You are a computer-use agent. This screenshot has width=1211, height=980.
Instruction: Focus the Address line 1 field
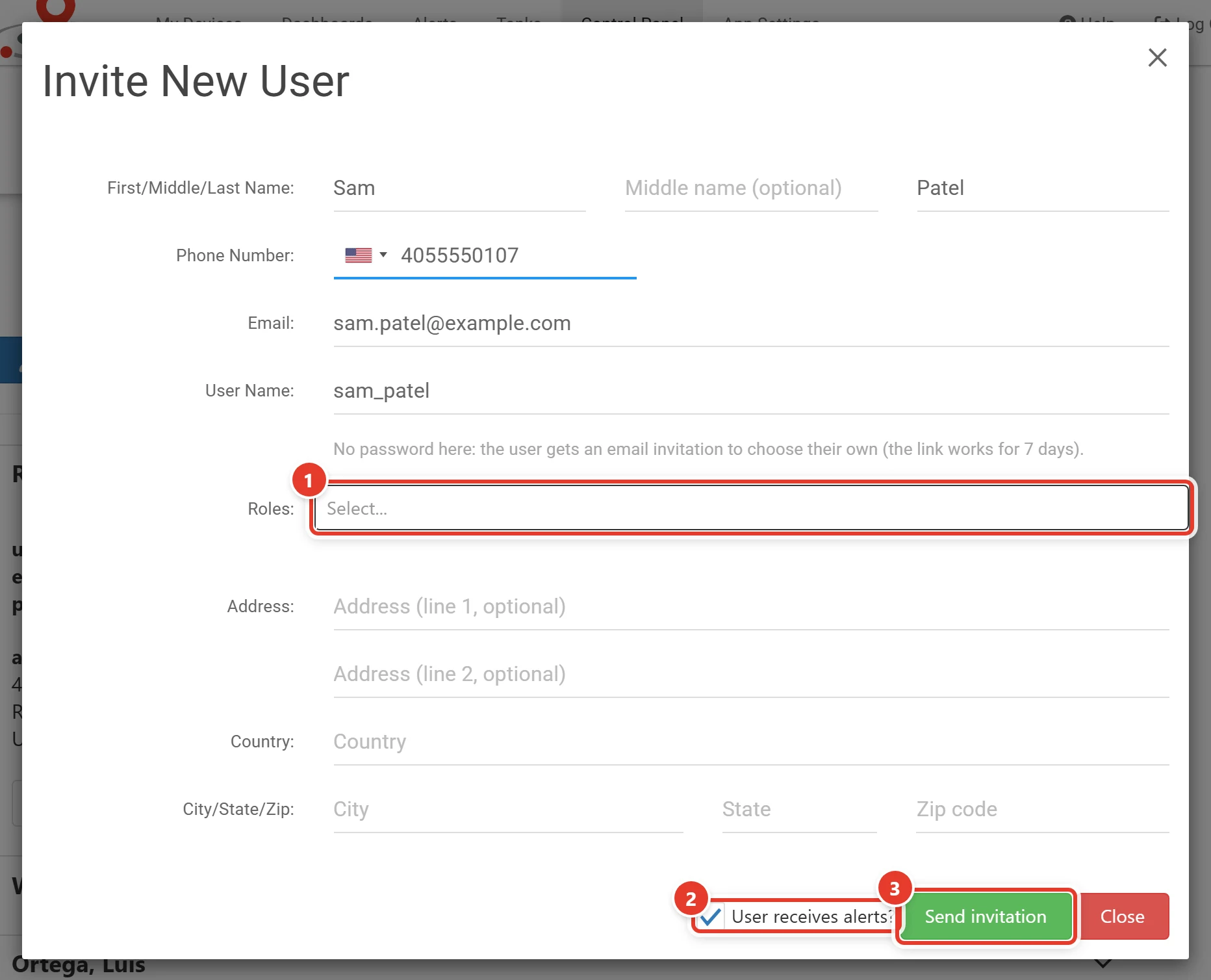click(x=751, y=607)
